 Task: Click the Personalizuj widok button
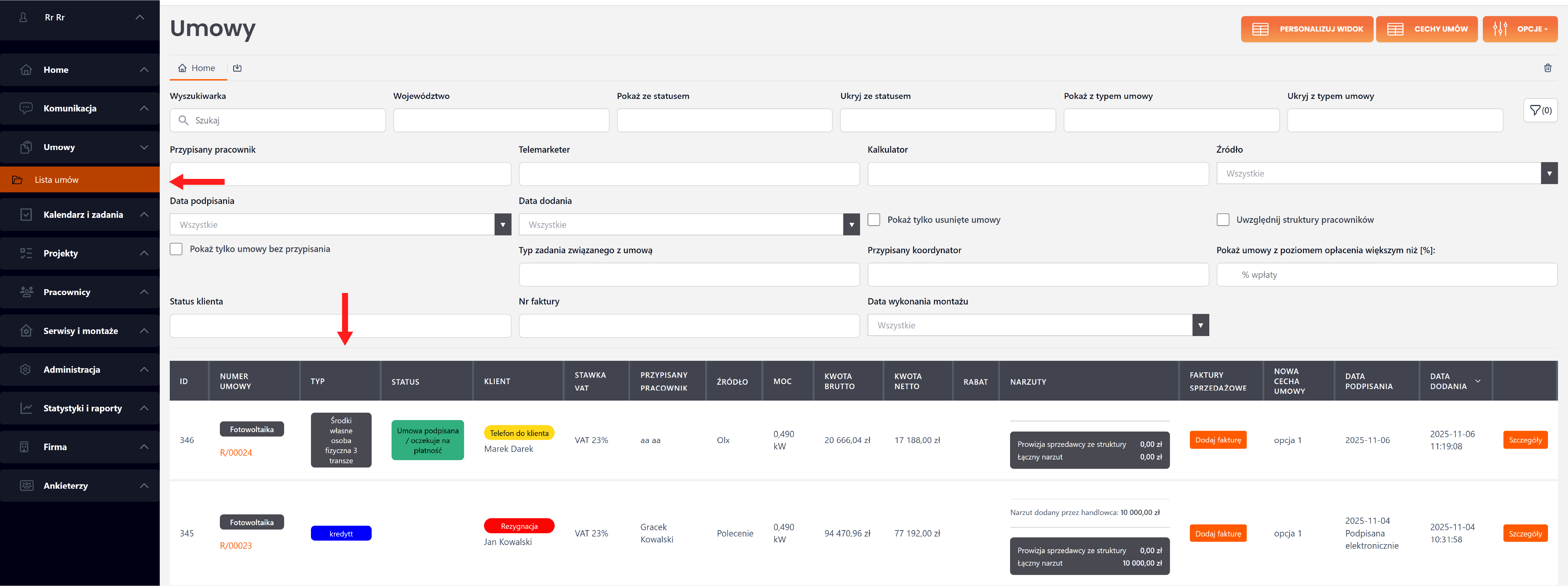point(1307,29)
